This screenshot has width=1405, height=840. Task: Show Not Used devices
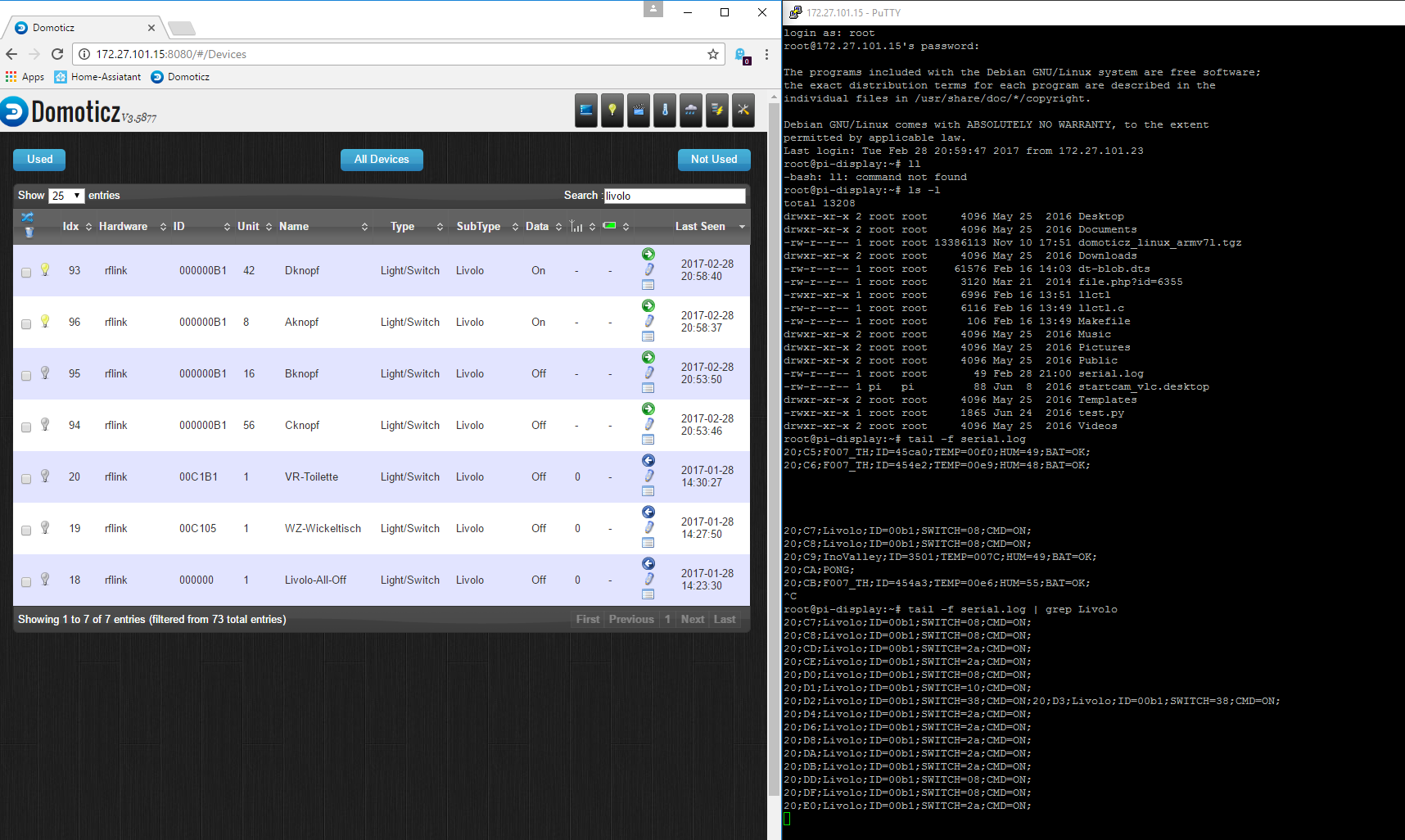[714, 160]
